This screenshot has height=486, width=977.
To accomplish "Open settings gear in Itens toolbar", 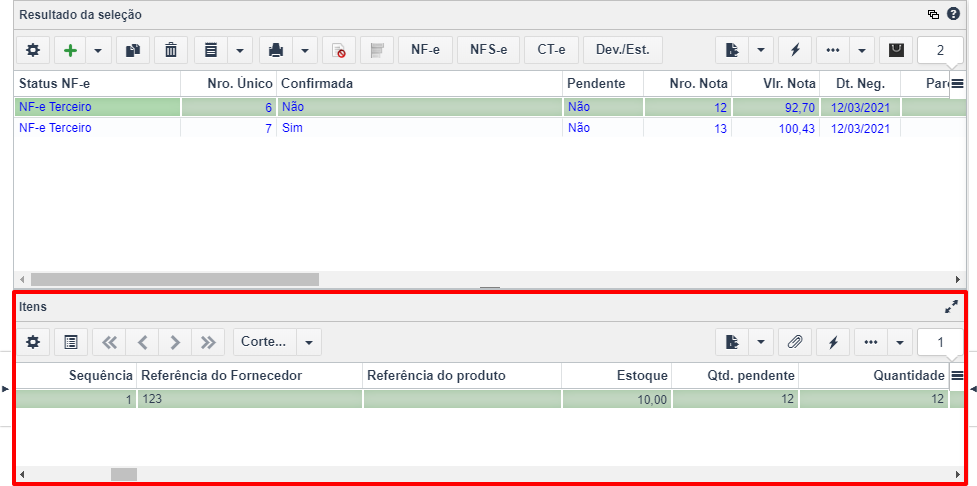I will (x=32, y=342).
